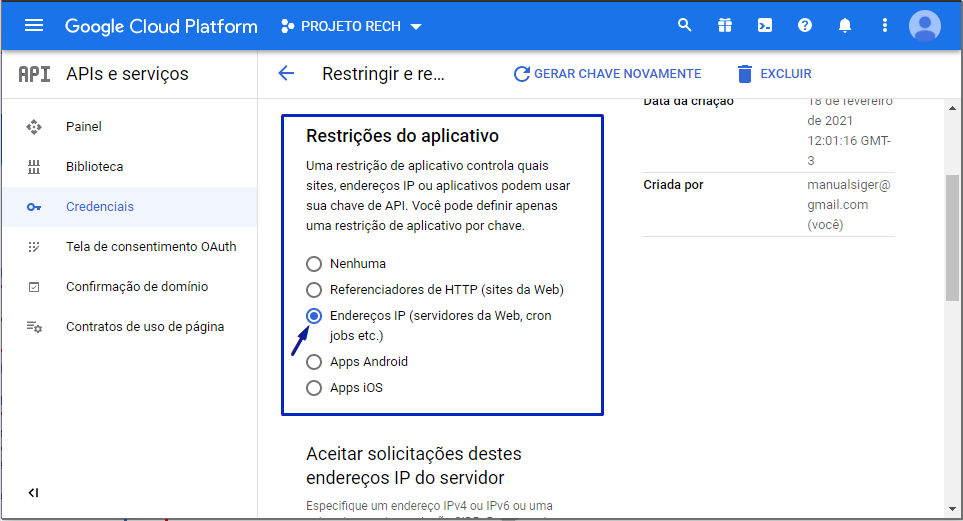Click the 'Criada por' label
The width and height of the screenshot is (963, 521).
673,184
